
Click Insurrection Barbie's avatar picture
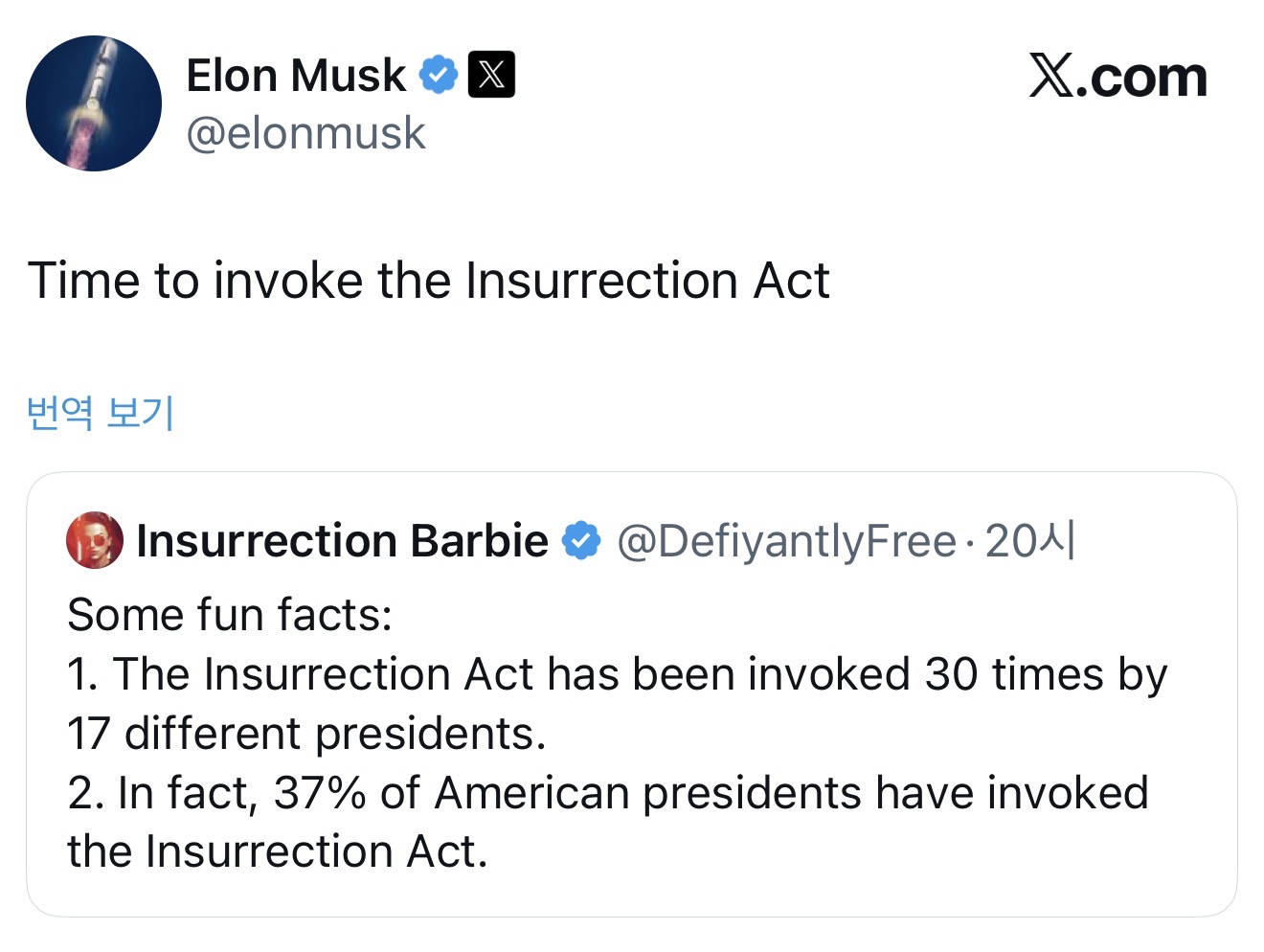(x=94, y=540)
